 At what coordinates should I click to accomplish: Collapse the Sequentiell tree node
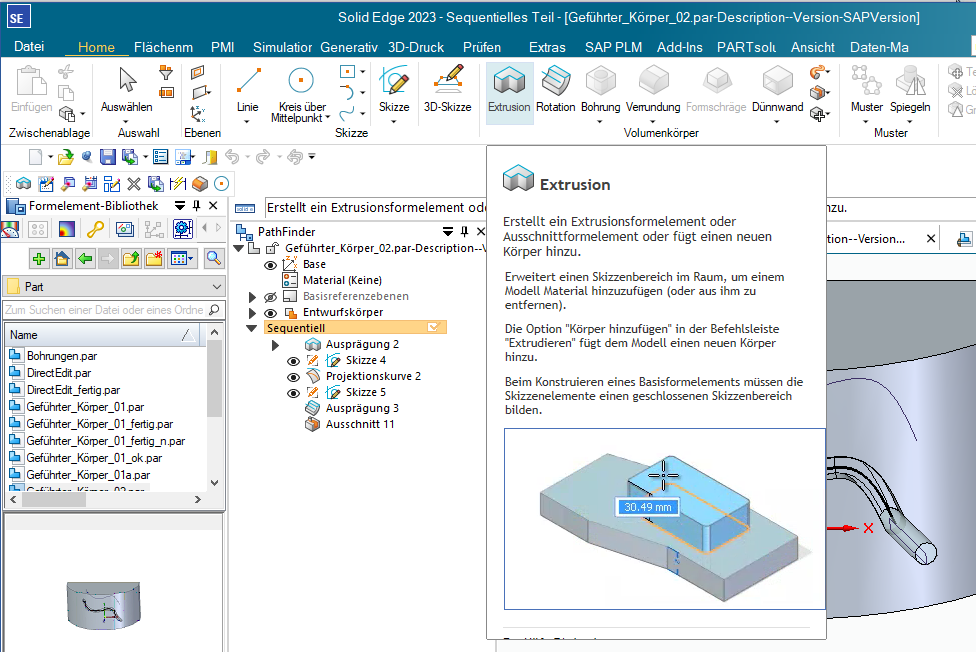(x=251, y=328)
